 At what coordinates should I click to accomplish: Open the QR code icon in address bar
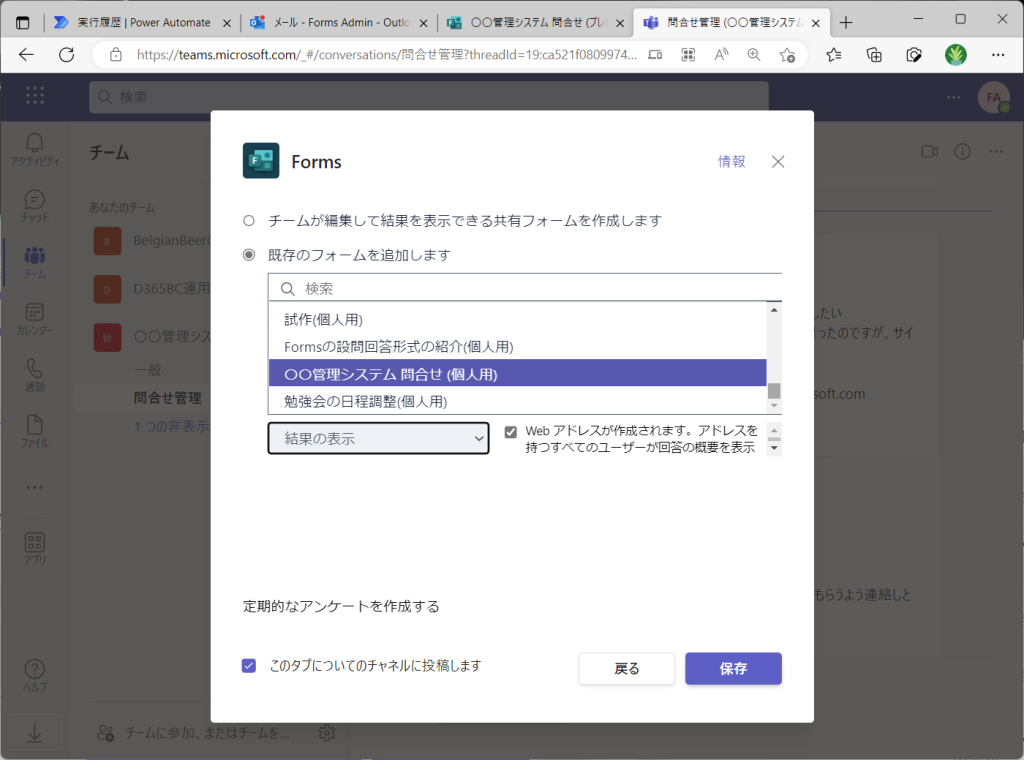[x=688, y=55]
